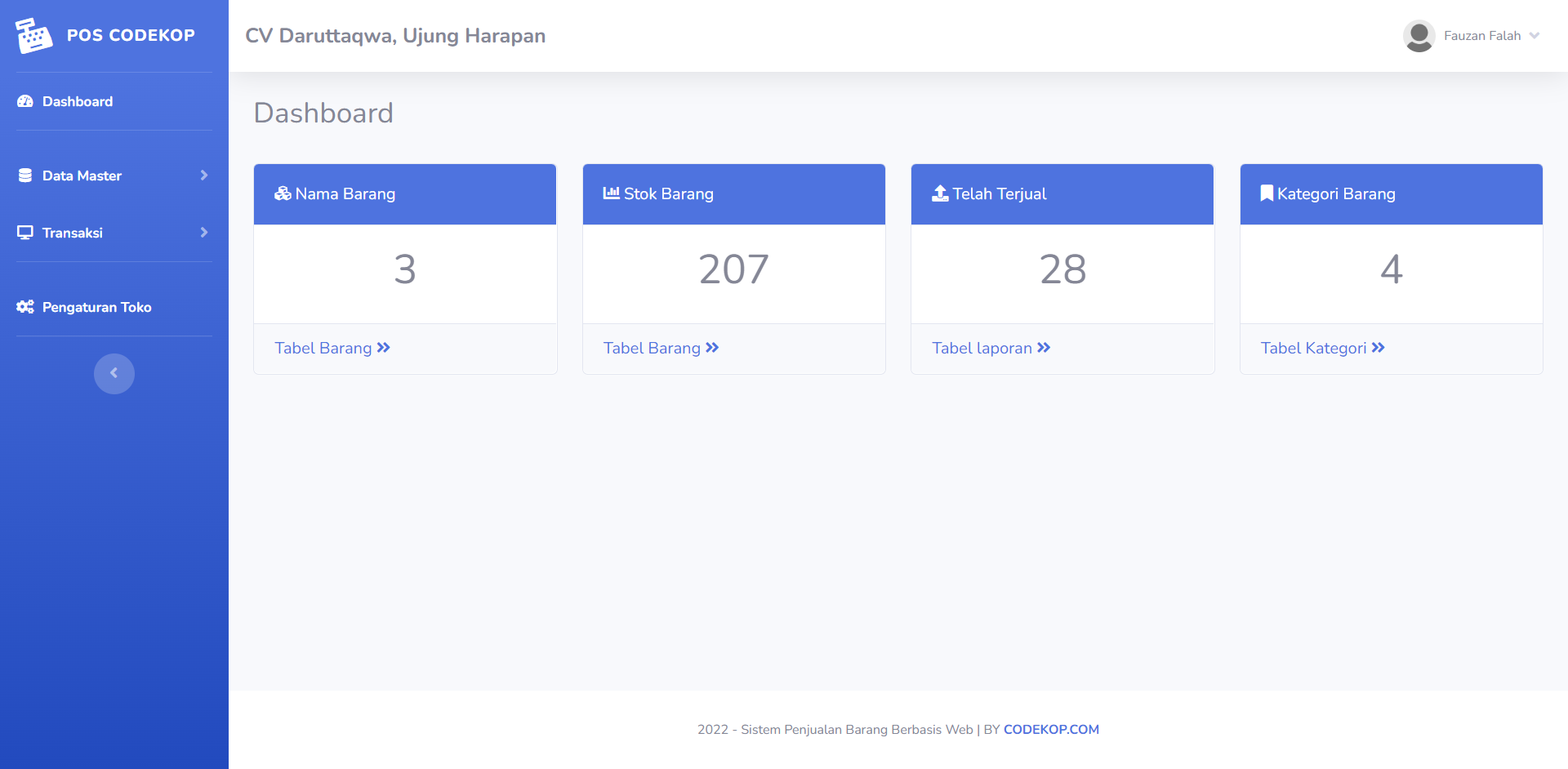The image size is (1568, 769).
Task: Collapse the sidebar with the round toggle
Action: [x=114, y=374]
